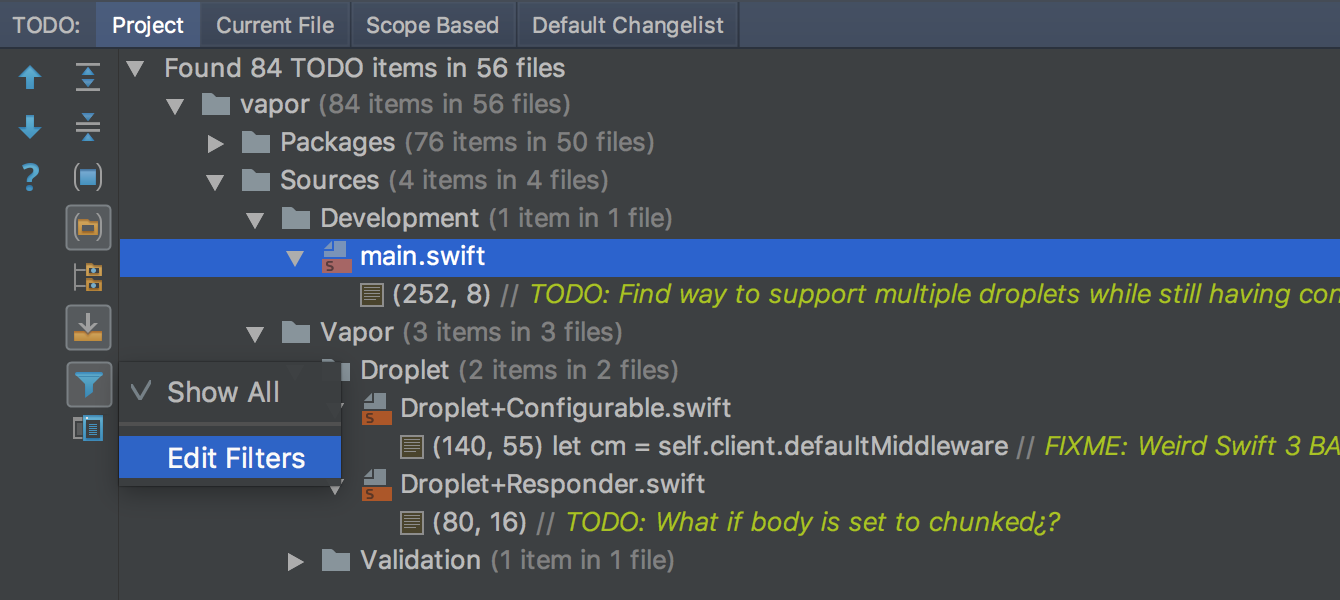Open the Droplet+Configurable.swift file item
Screen dimensions: 1340x600
pos(565,408)
